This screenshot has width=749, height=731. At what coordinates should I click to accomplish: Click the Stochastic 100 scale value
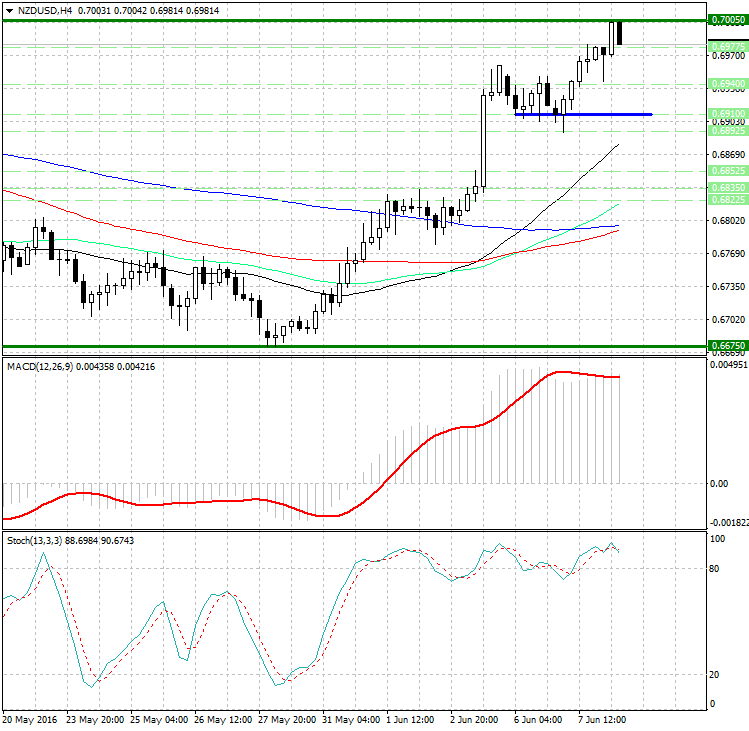717,538
